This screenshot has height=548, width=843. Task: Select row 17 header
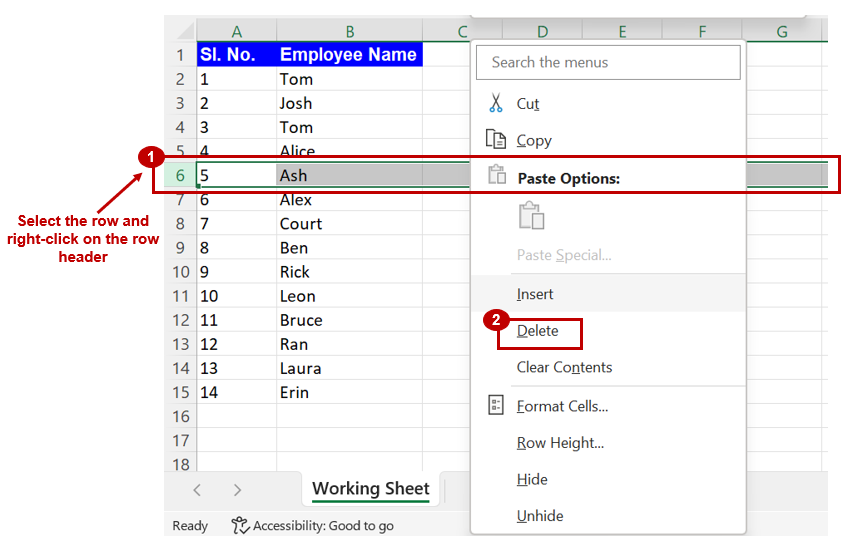[180, 440]
